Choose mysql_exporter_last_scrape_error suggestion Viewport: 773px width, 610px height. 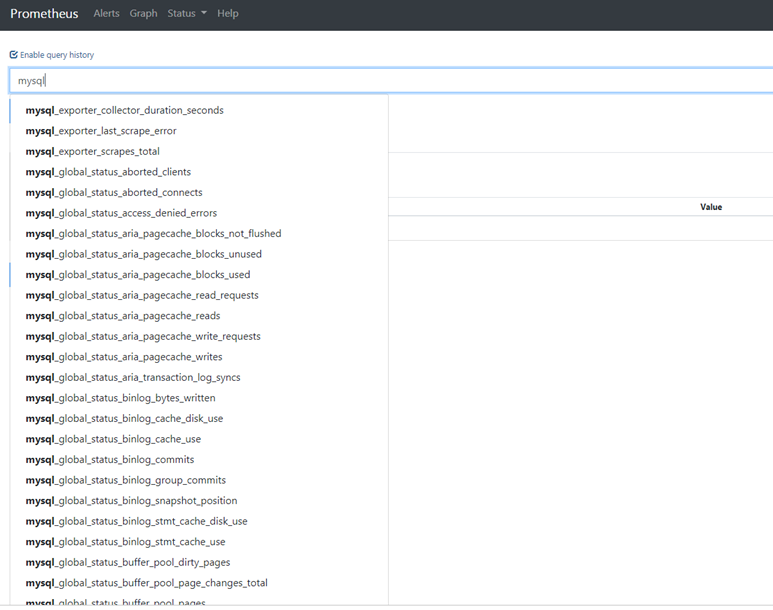point(199,131)
